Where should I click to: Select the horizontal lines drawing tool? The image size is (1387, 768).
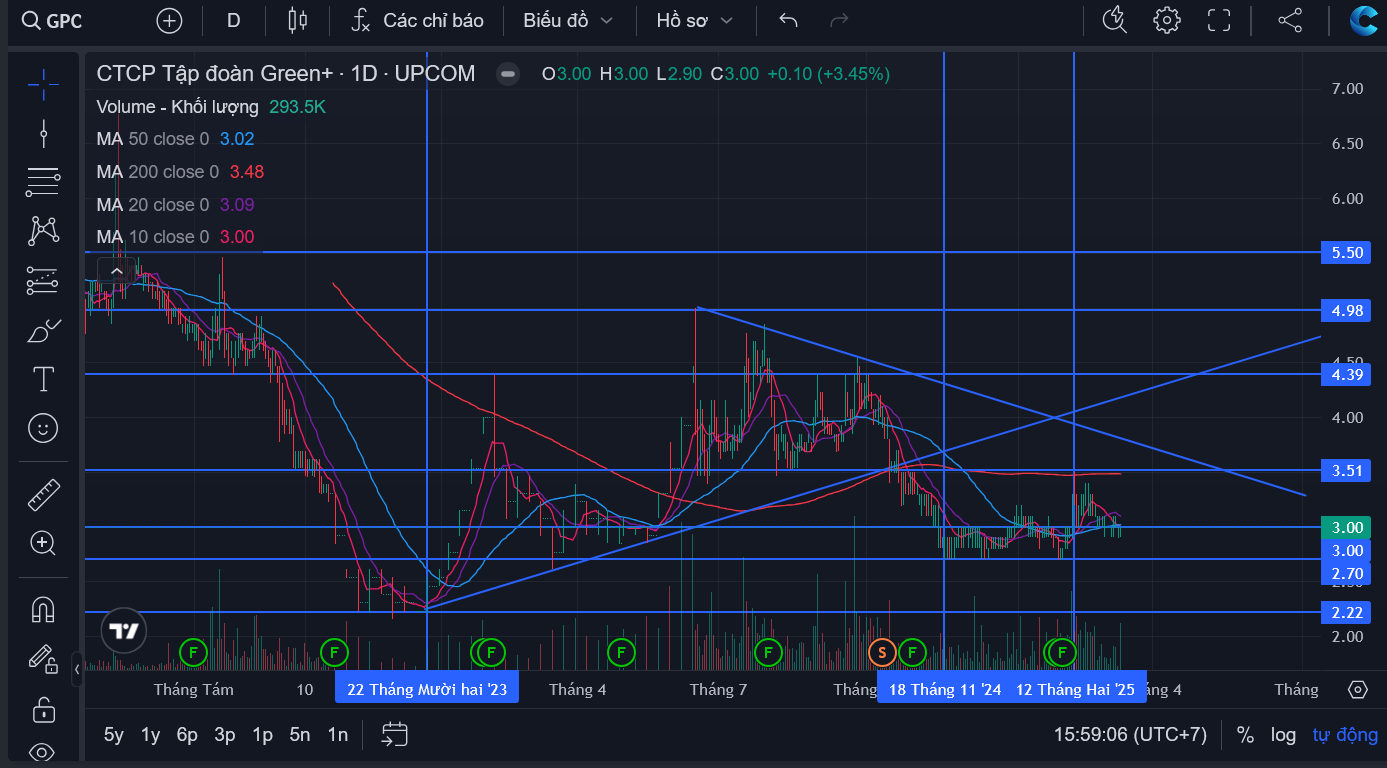click(x=43, y=181)
